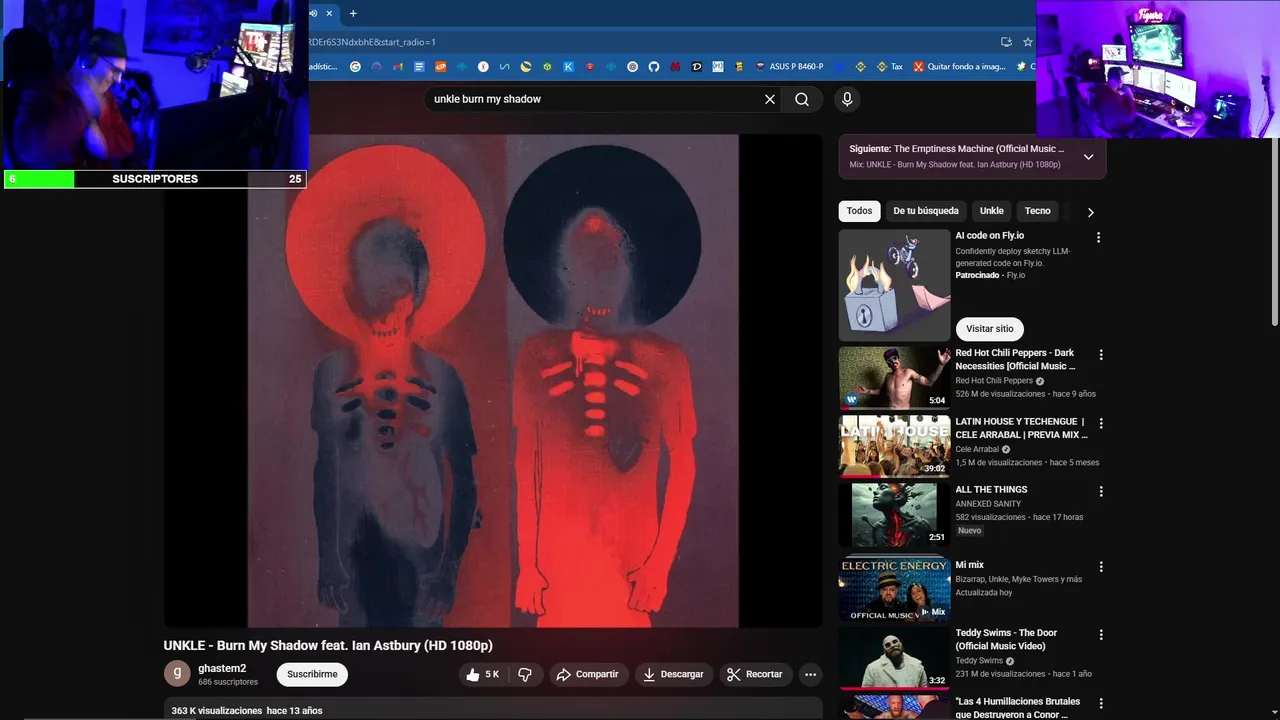Open the Google bookmark in the bookmarks bar
Viewport: 1280px width, 720px height.
tap(355, 67)
